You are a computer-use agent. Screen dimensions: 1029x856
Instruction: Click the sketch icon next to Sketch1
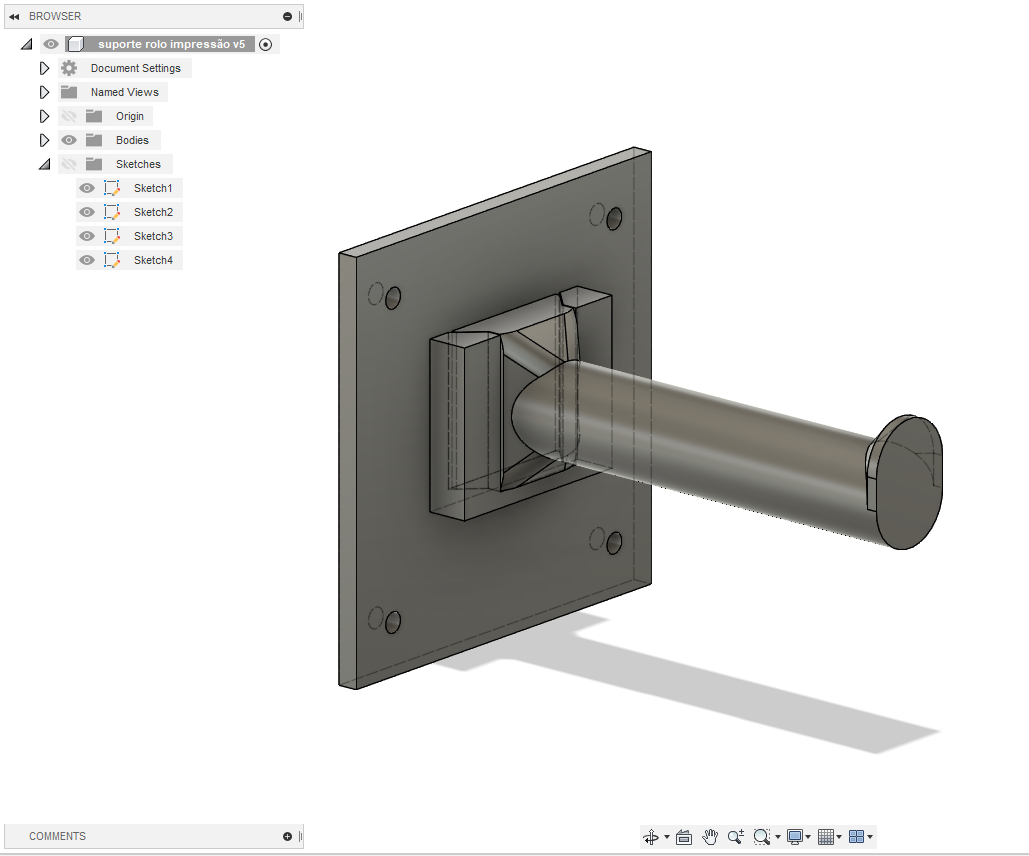(x=112, y=188)
